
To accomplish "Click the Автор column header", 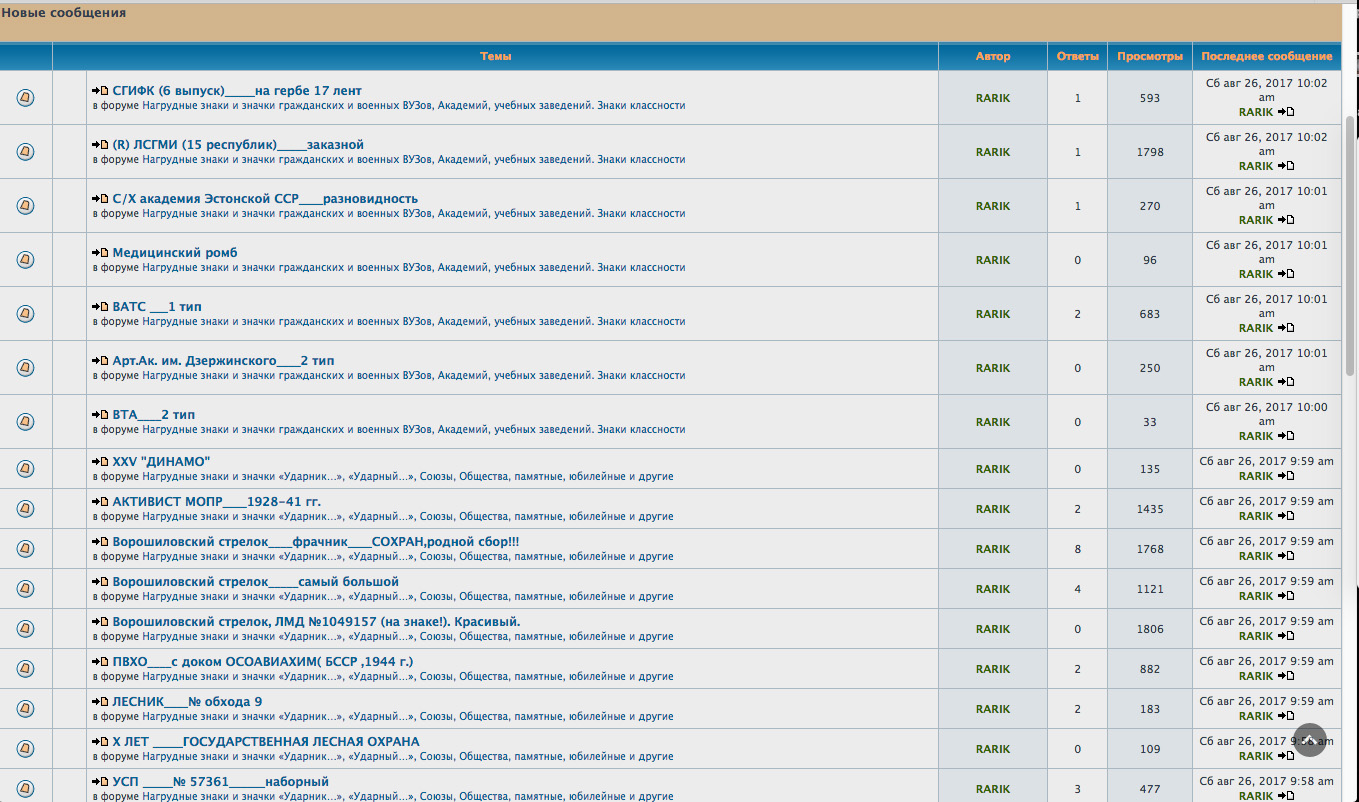I will tap(993, 57).
